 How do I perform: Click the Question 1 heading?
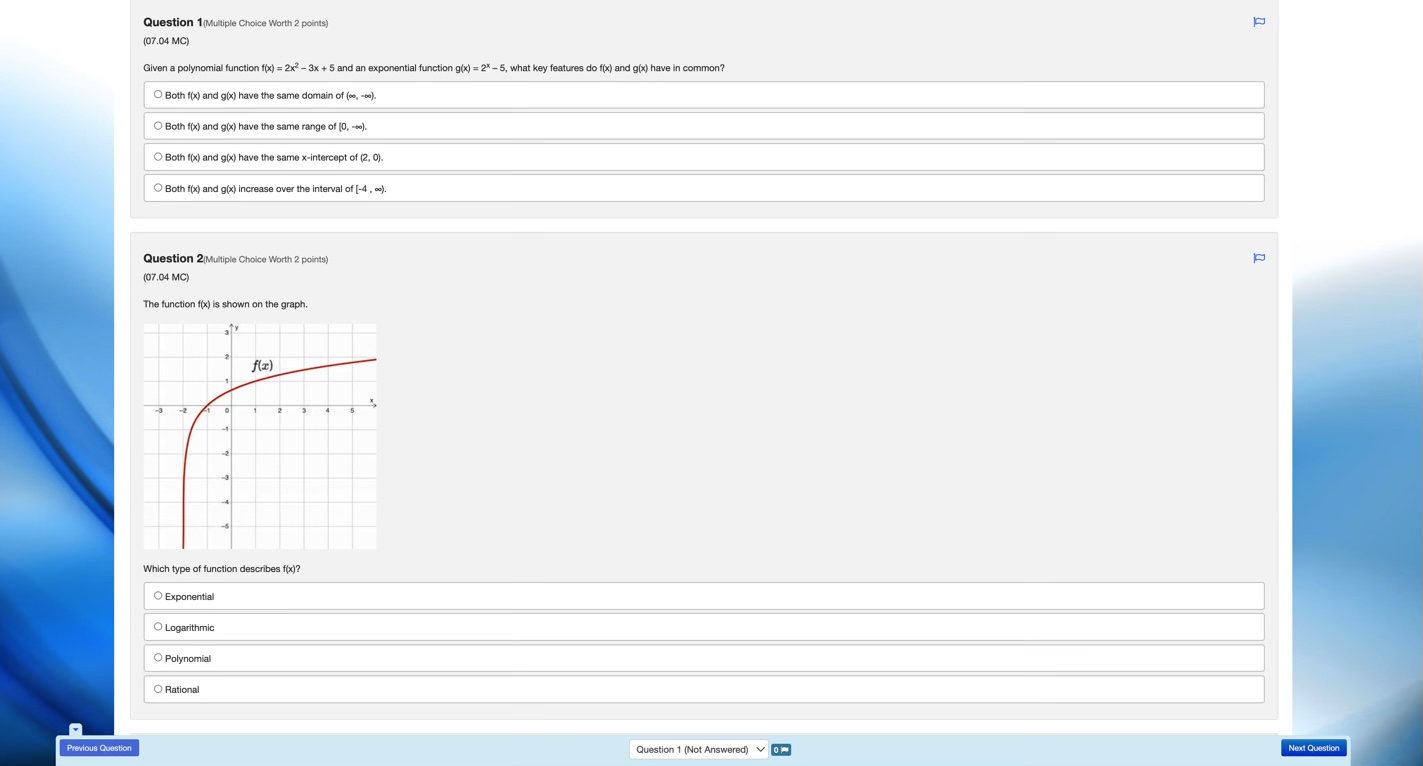click(170, 22)
